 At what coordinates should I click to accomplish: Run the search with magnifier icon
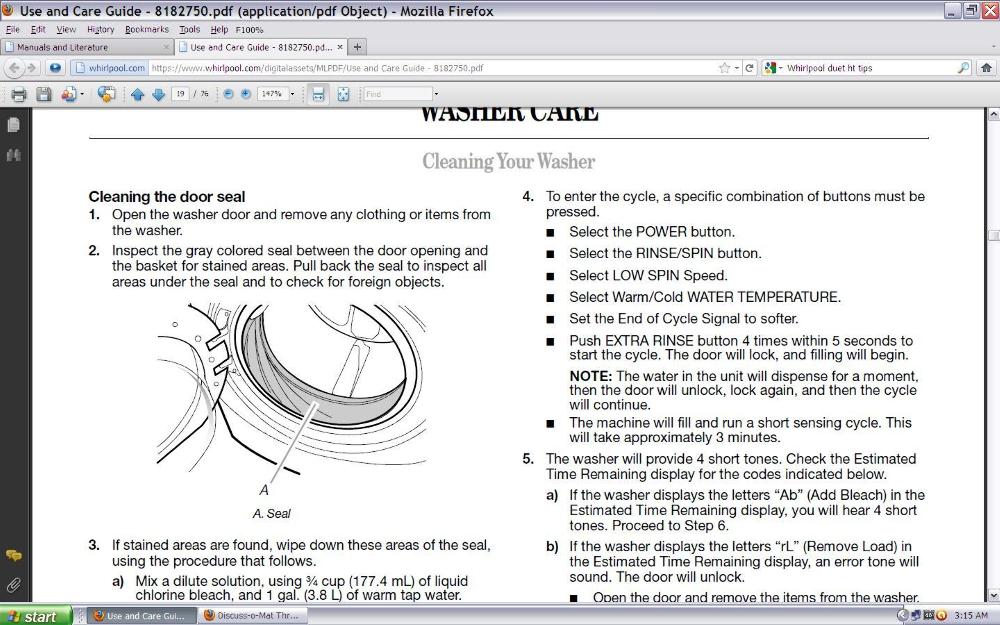click(963, 68)
